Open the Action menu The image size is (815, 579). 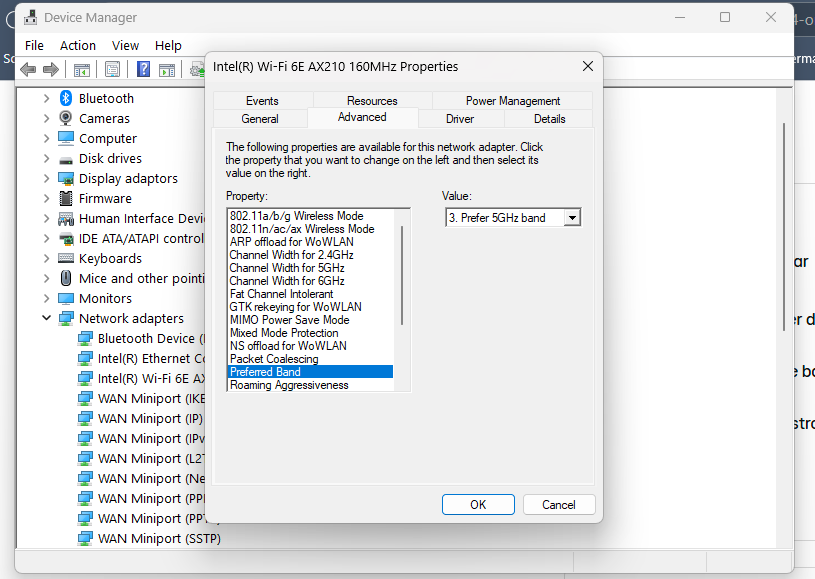pyautogui.click(x=78, y=45)
